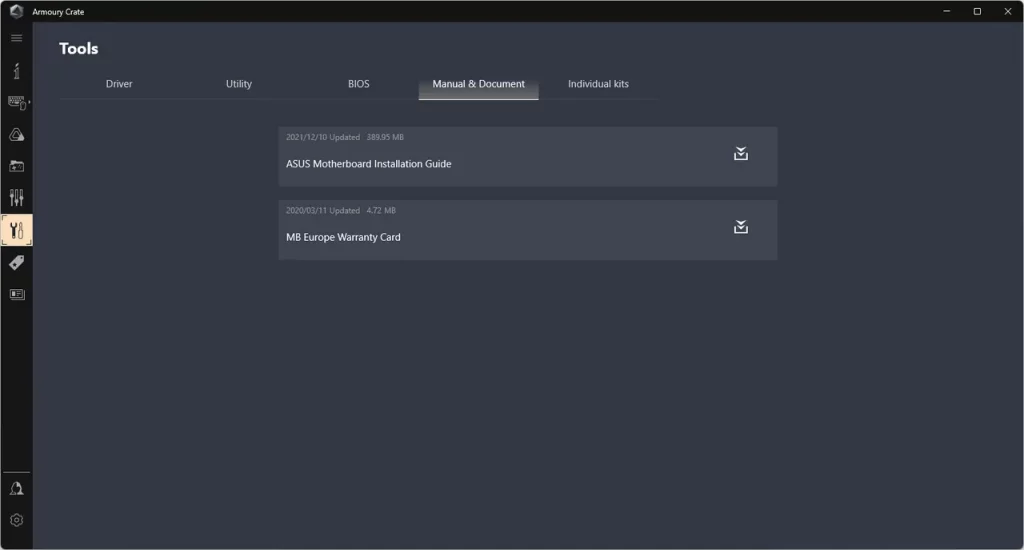This screenshot has height=550, width=1024.
Task: Open the Settings gear icon
Action: coord(16,520)
